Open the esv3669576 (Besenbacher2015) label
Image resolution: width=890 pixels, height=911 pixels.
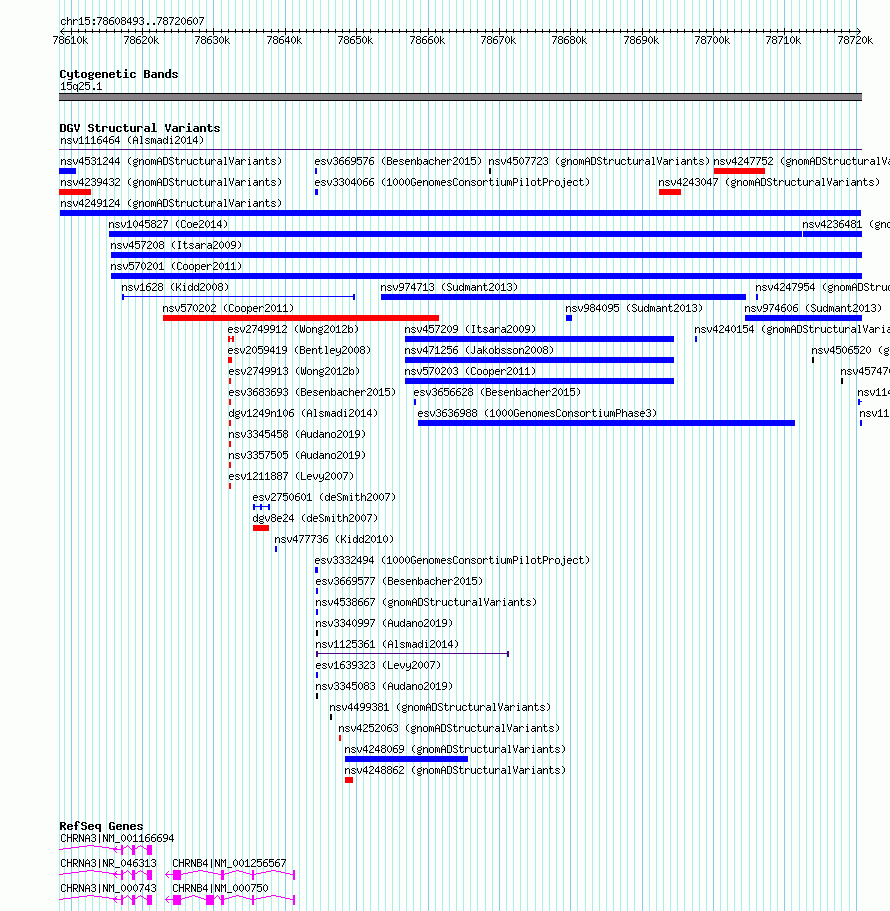pos(399,161)
